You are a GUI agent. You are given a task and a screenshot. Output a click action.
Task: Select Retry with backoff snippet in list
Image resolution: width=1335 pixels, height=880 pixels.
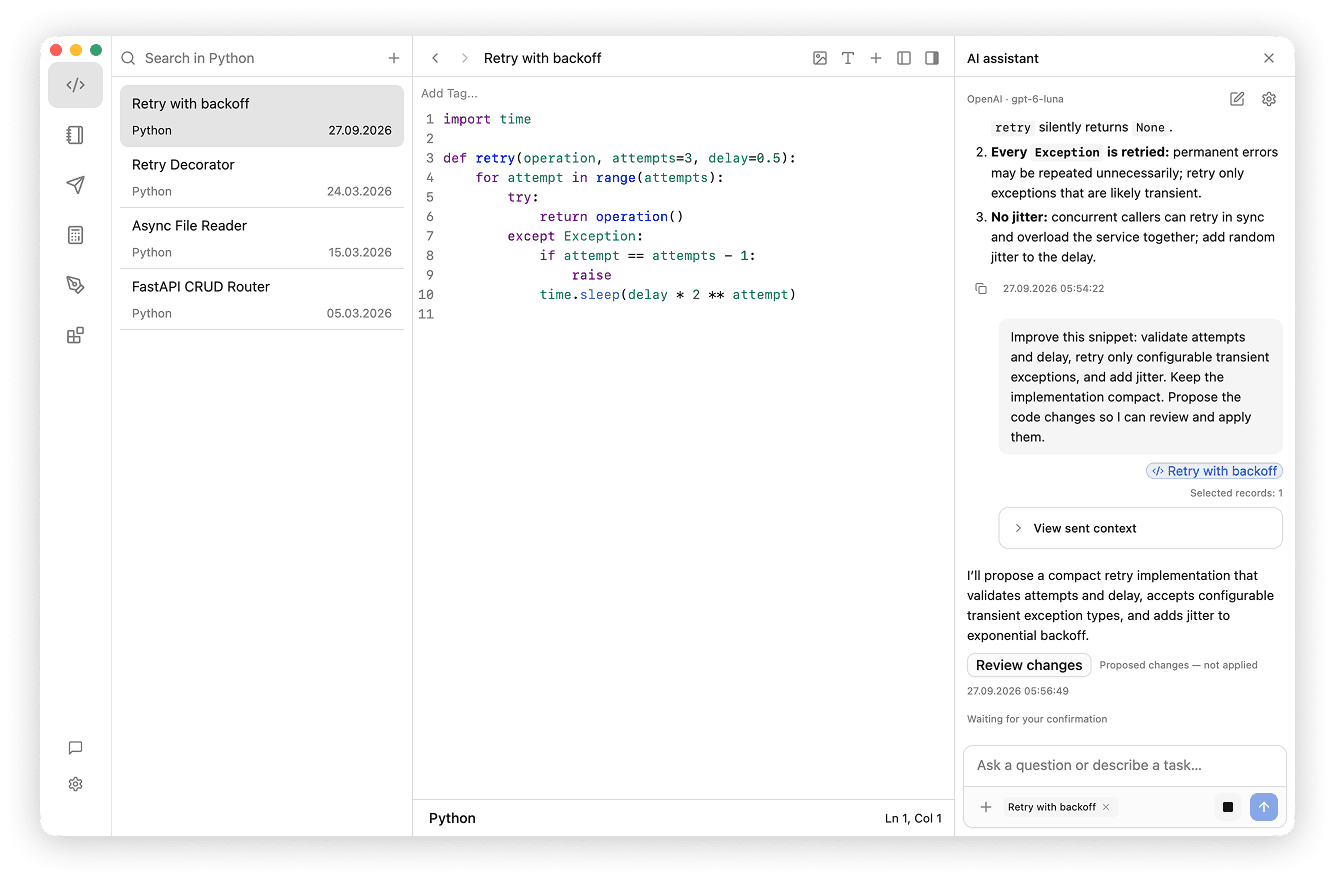pos(262,116)
